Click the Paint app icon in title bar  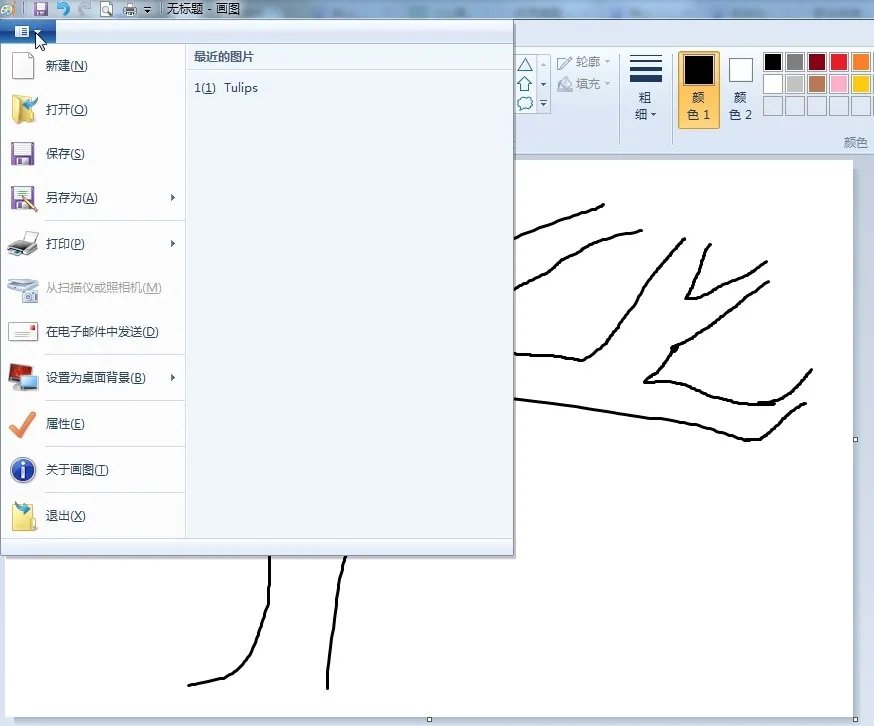coord(7,9)
